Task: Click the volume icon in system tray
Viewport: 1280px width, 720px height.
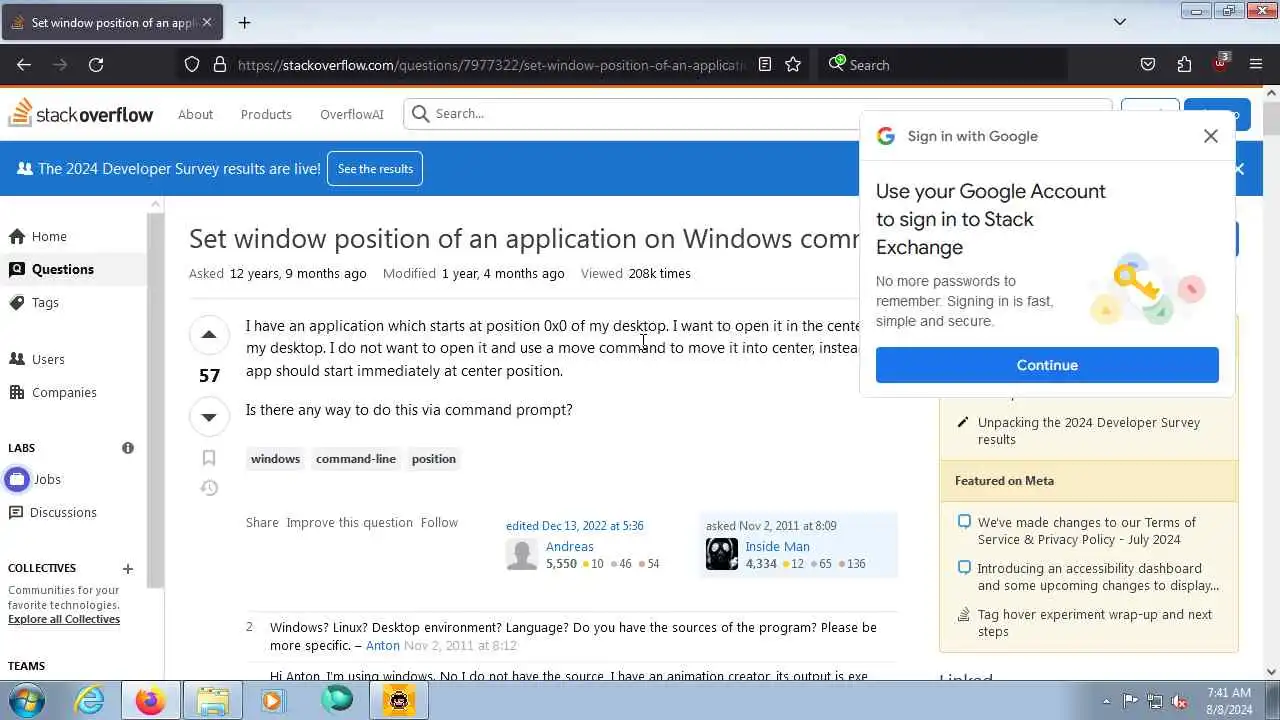Action: click(1180, 701)
